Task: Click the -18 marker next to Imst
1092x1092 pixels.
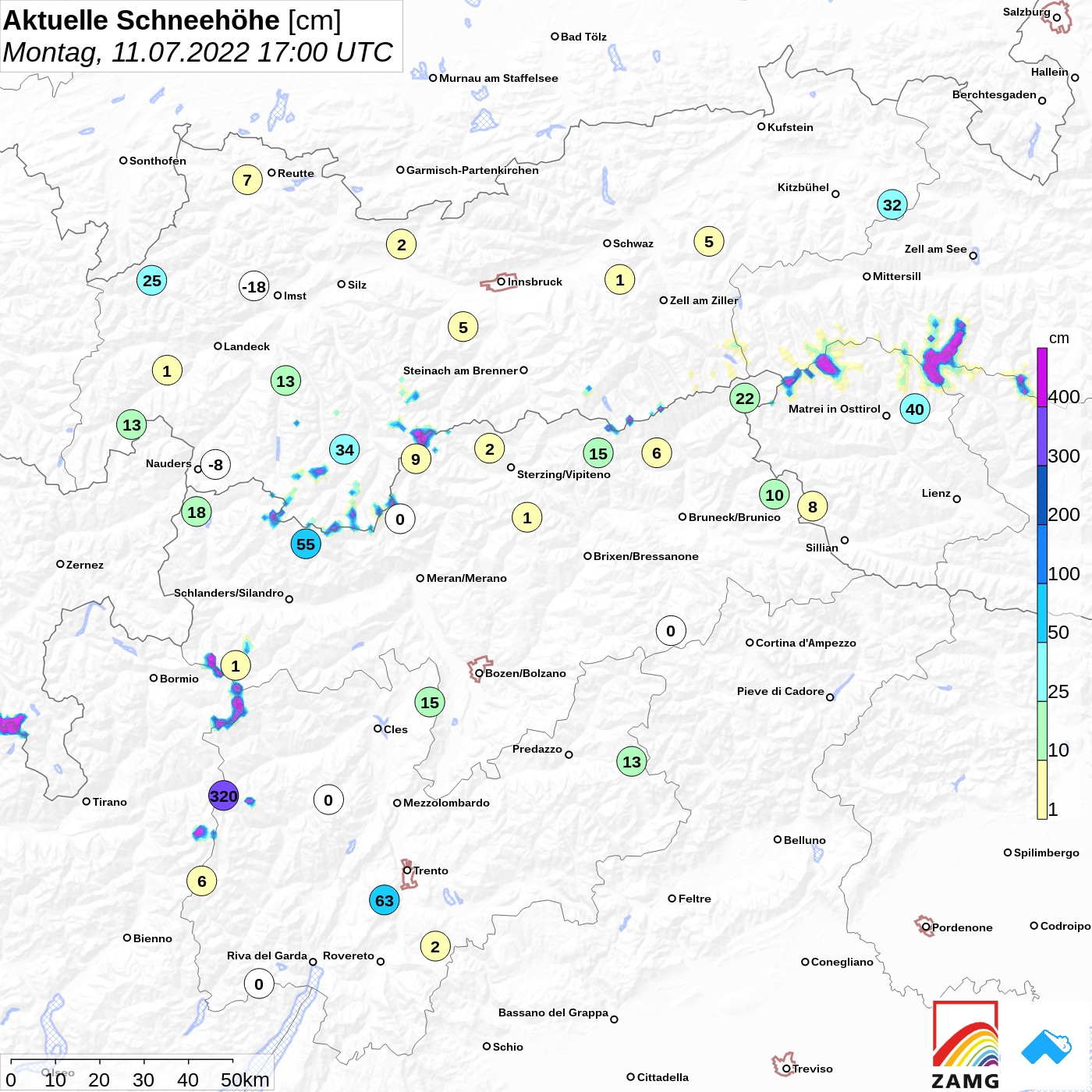Action: click(254, 287)
